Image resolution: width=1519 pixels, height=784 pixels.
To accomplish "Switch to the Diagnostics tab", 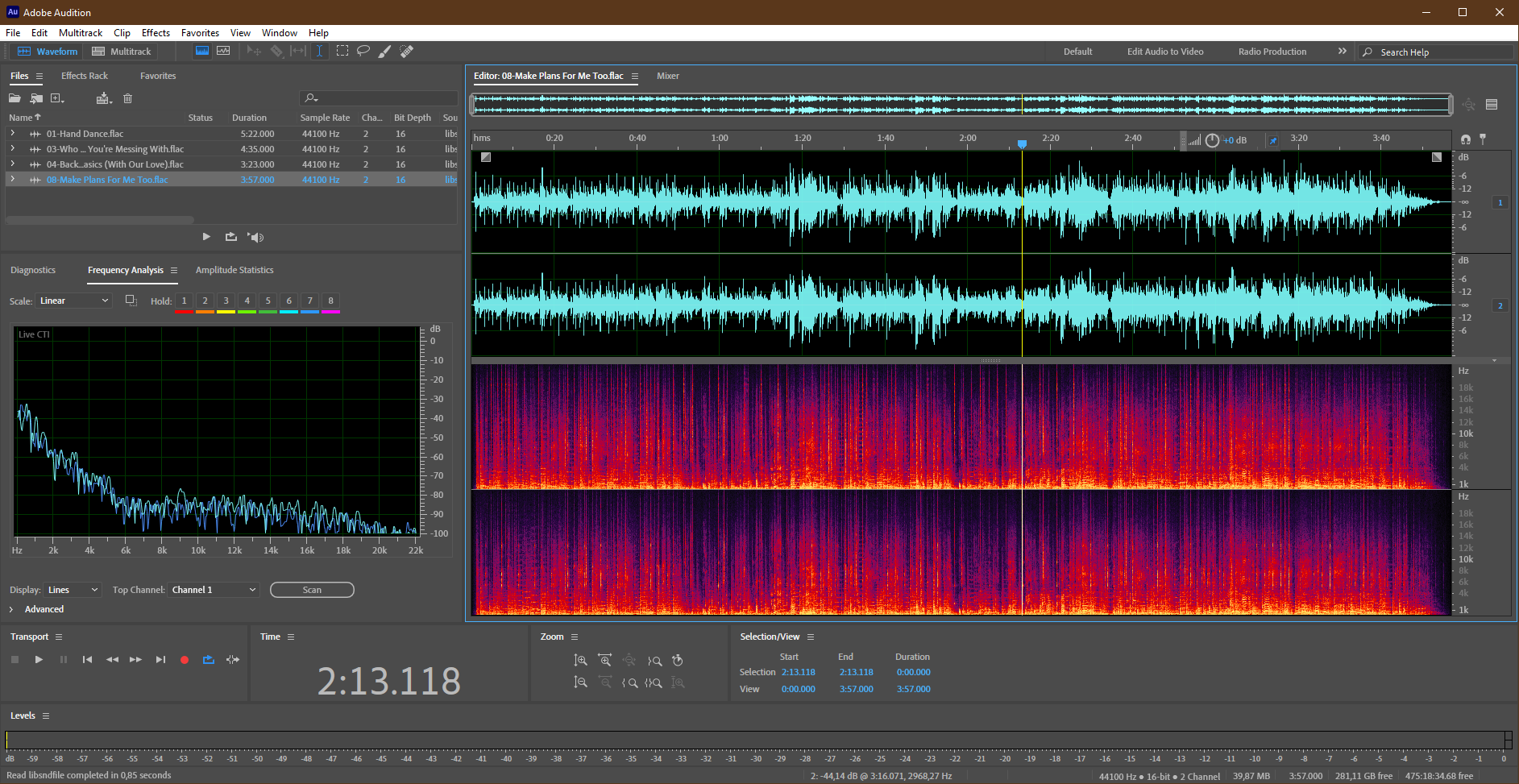I will pyautogui.click(x=33, y=270).
